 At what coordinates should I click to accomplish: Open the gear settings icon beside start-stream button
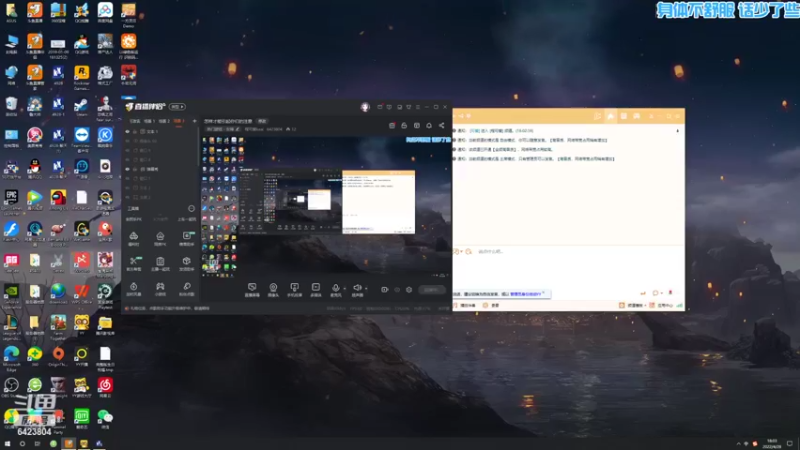[409, 290]
